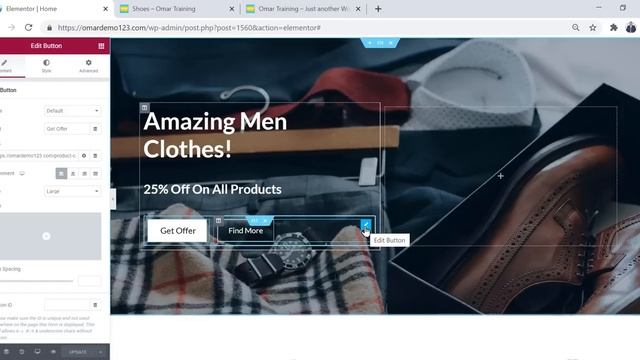Screen dimensions: 640x360
Task: Click the Update button
Action: pyautogui.click(x=78, y=352)
